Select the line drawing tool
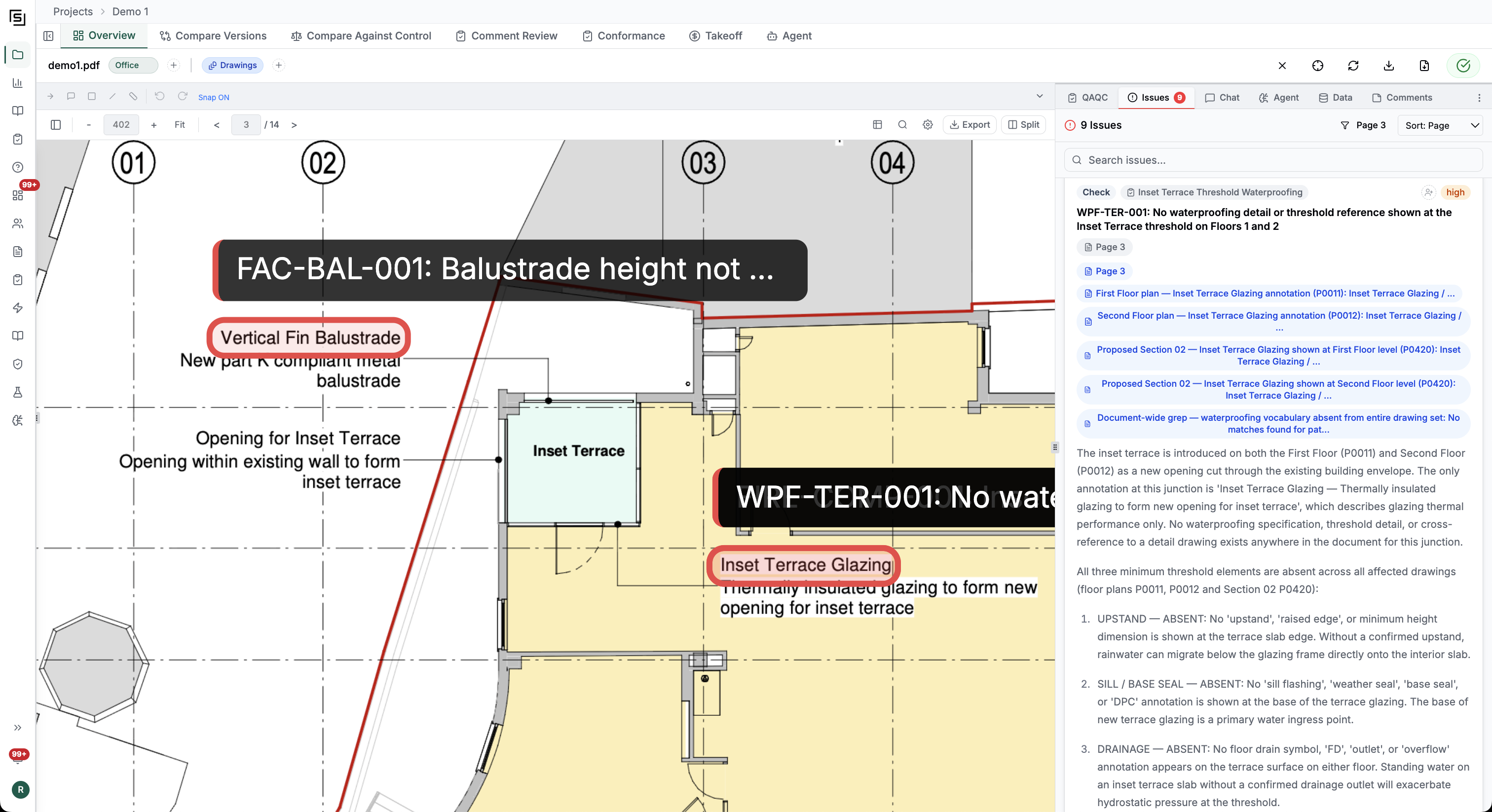 tap(112, 97)
